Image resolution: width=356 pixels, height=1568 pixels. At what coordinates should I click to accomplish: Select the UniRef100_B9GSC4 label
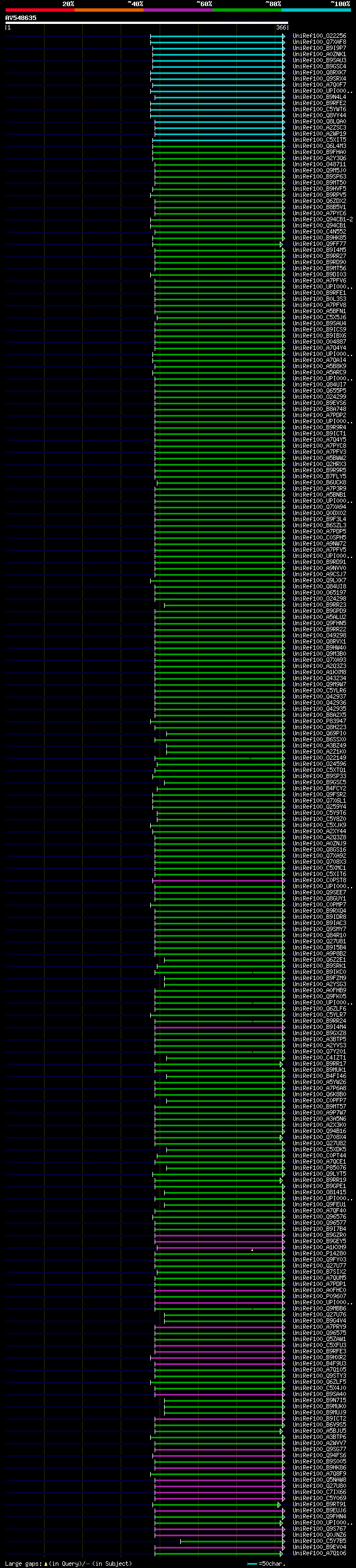(x=319, y=66)
